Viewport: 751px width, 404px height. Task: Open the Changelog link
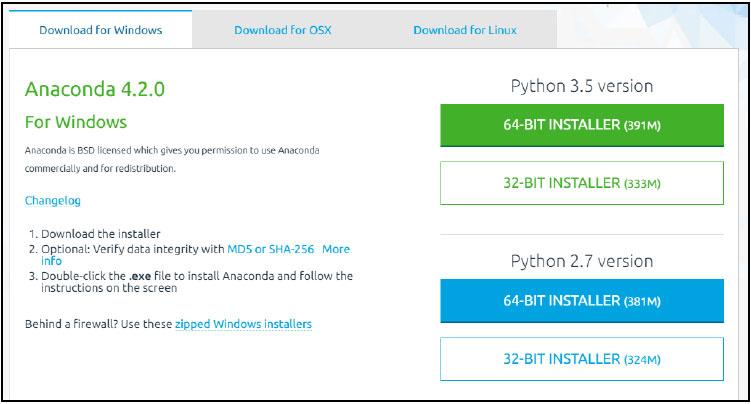(x=53, y=201)
